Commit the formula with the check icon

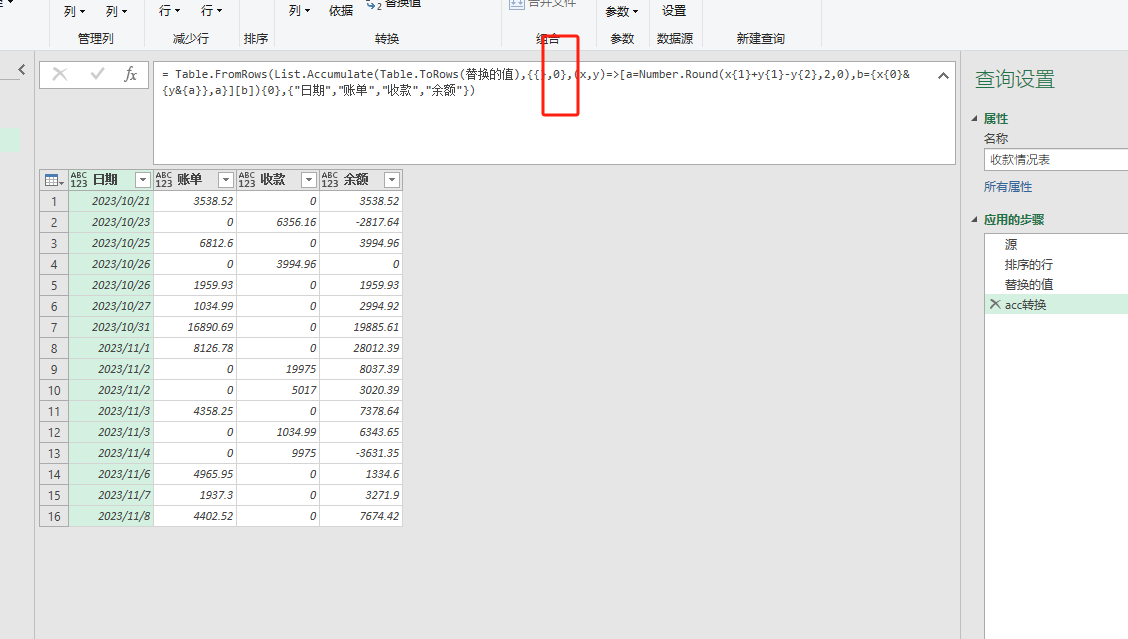click(96, 75)
